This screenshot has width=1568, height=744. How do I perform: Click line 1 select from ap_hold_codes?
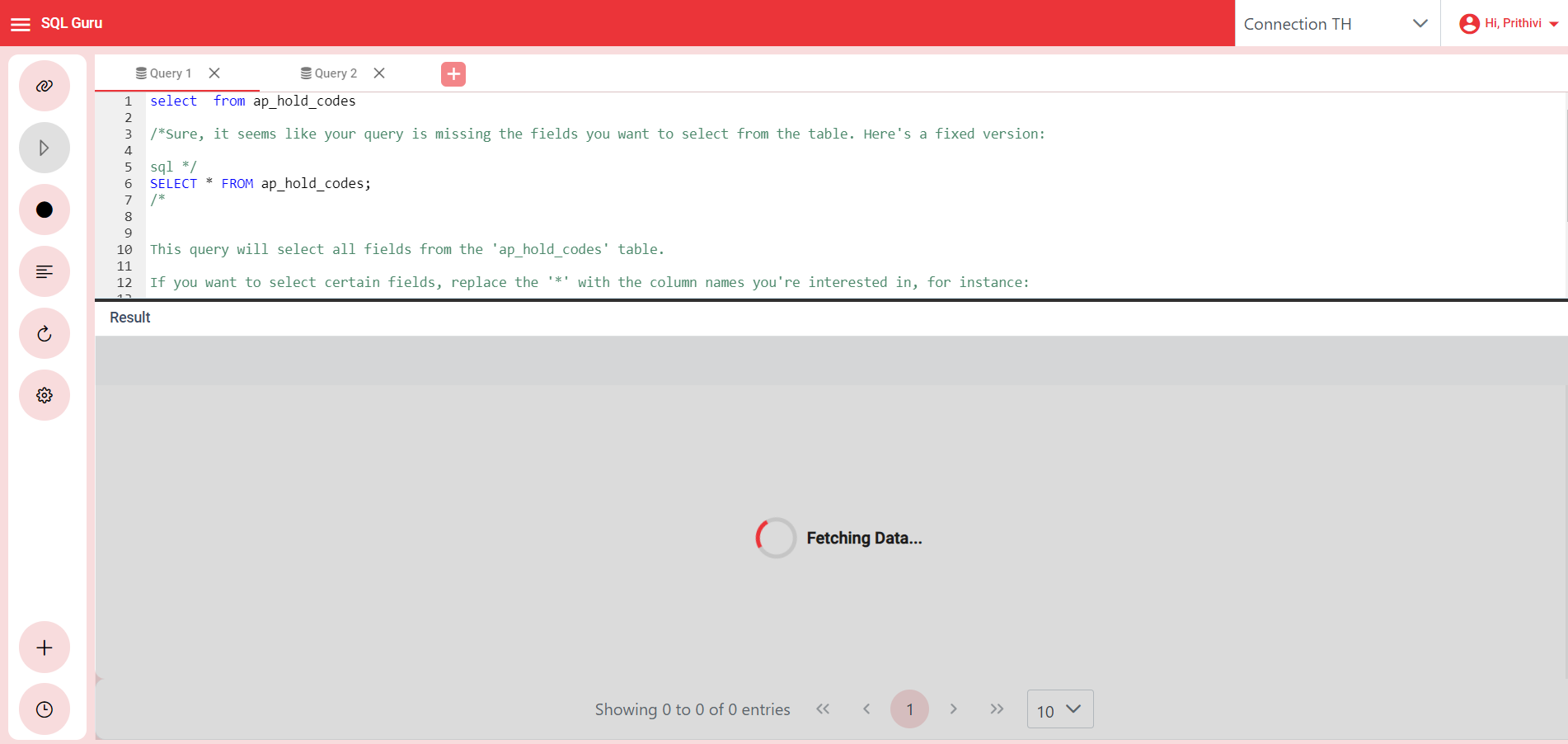click(252, 101)
